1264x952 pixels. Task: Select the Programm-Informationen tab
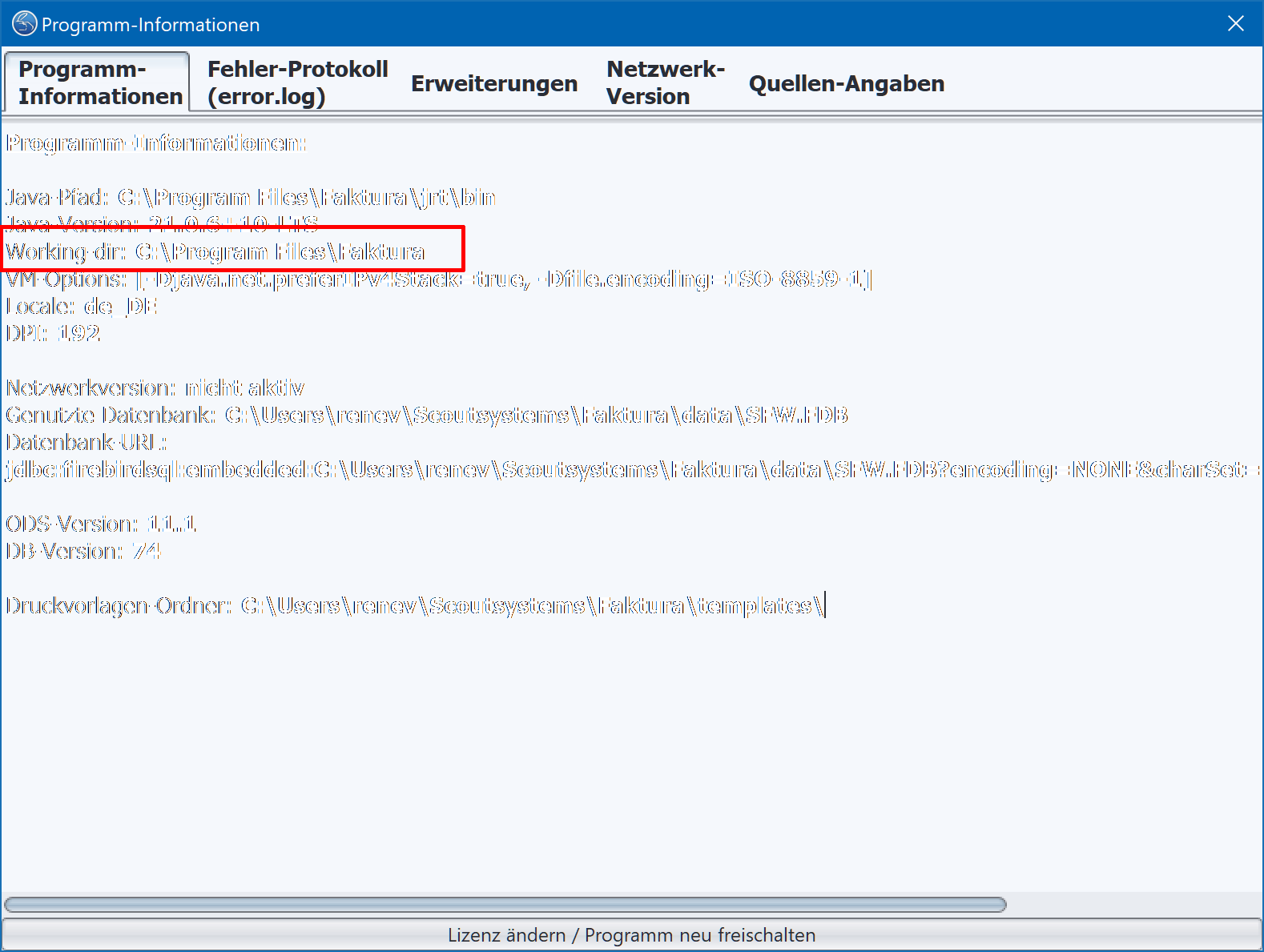(x=100, y=82)
